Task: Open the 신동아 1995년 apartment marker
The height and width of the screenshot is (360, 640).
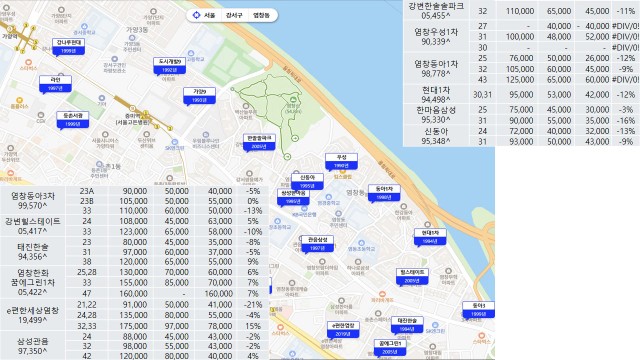Action: tap(307, 182)
